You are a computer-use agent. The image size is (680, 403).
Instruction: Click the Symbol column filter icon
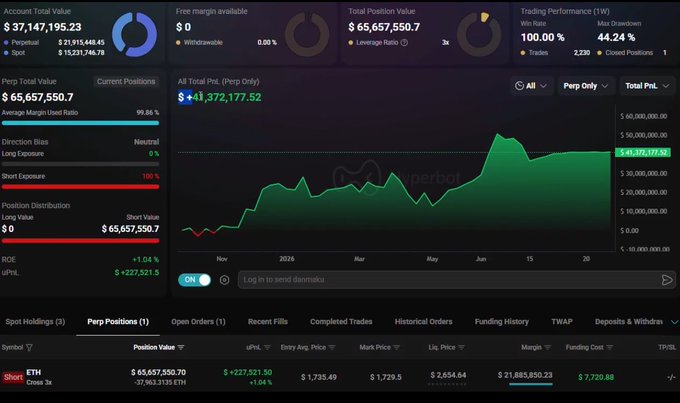point(29,347)
